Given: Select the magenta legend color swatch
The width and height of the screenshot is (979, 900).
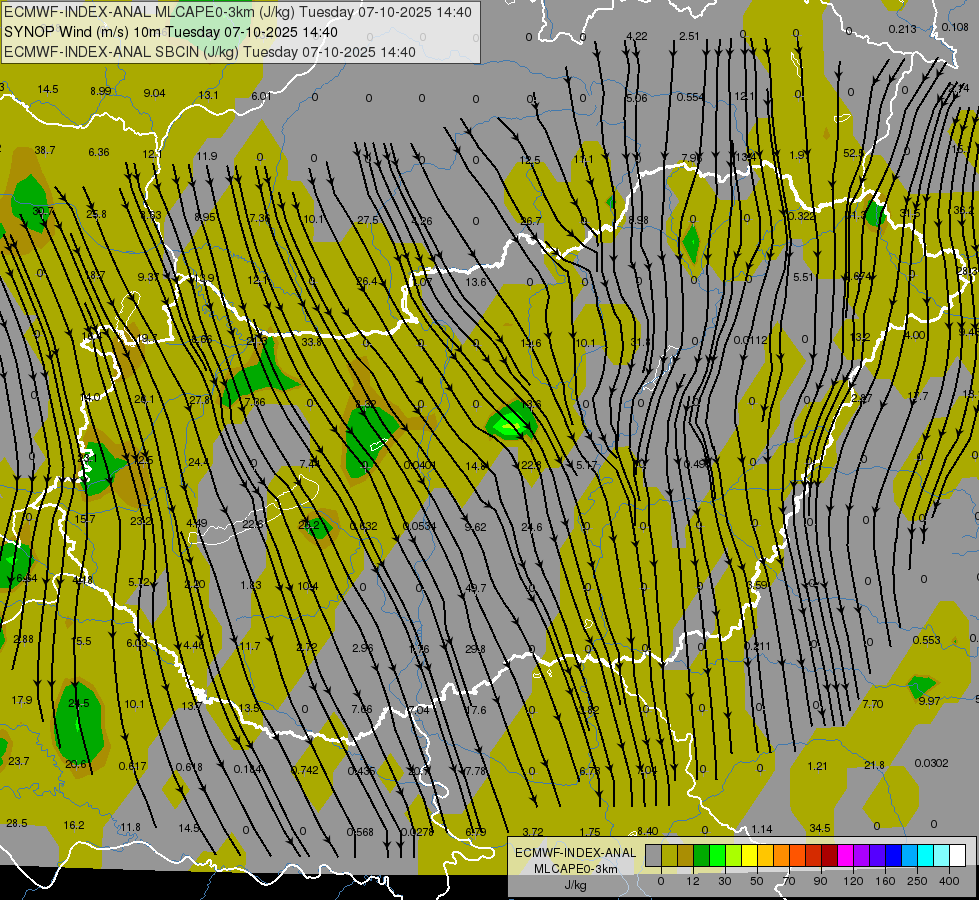Looking at the screenshot, I should (x=845, y=855).
